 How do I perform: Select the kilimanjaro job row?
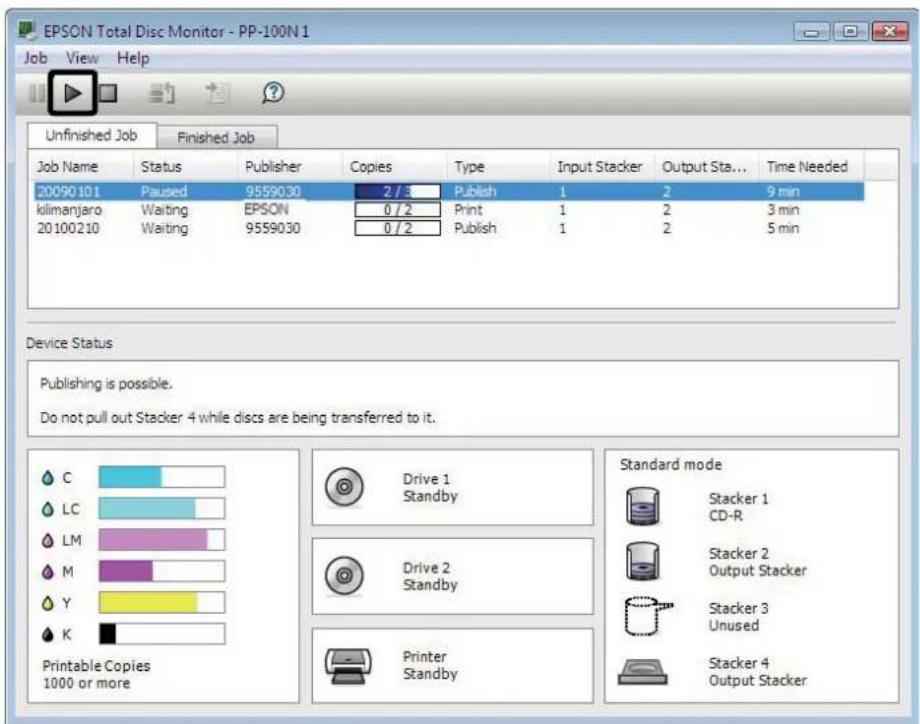[x=449, y=209]
